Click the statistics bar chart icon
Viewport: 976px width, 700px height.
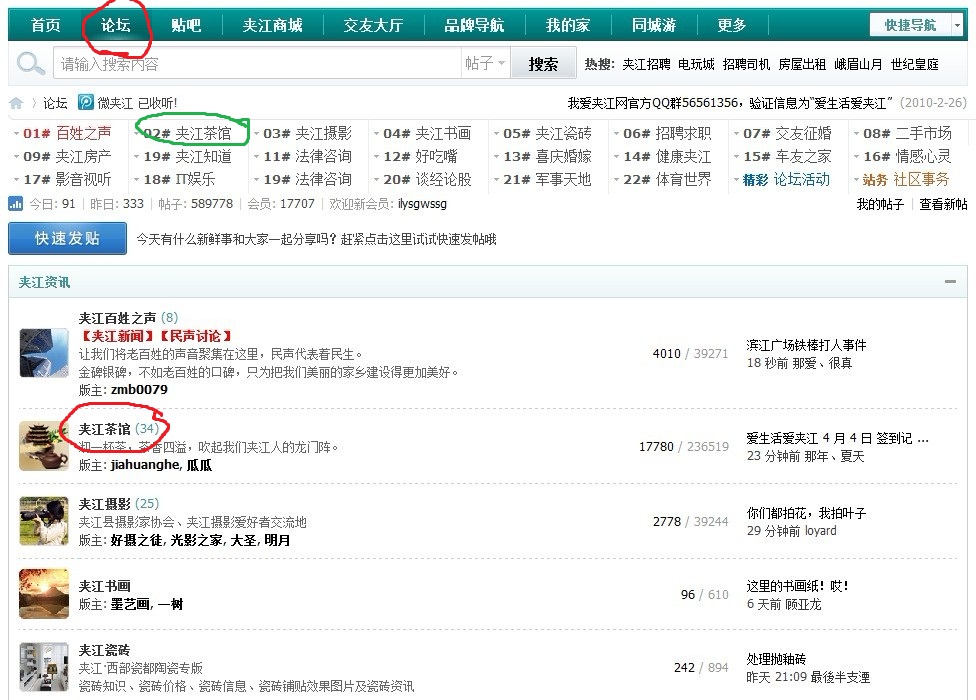click(16, 204)
